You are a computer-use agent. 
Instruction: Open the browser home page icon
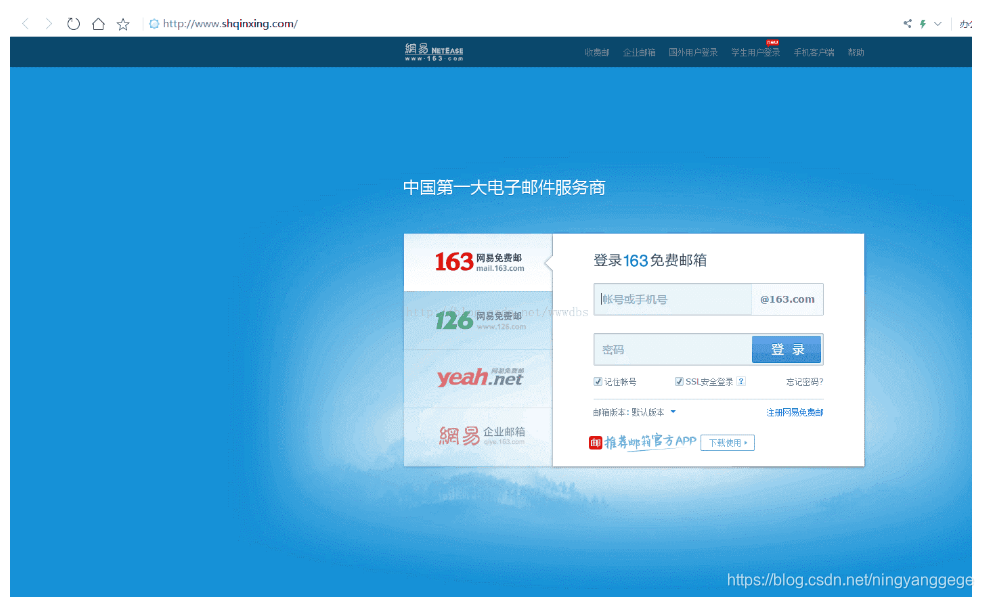pyautogui.click(x=98, y=24)
